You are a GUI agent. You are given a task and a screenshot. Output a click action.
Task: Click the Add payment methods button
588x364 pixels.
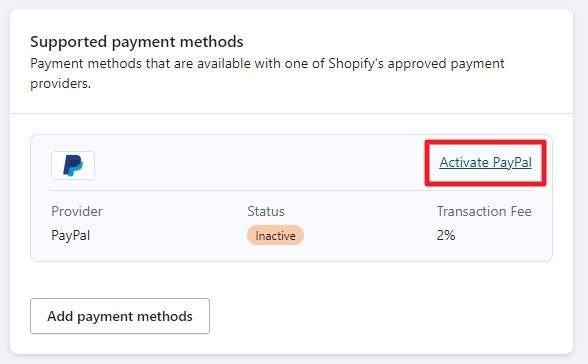tap(120, 316)
